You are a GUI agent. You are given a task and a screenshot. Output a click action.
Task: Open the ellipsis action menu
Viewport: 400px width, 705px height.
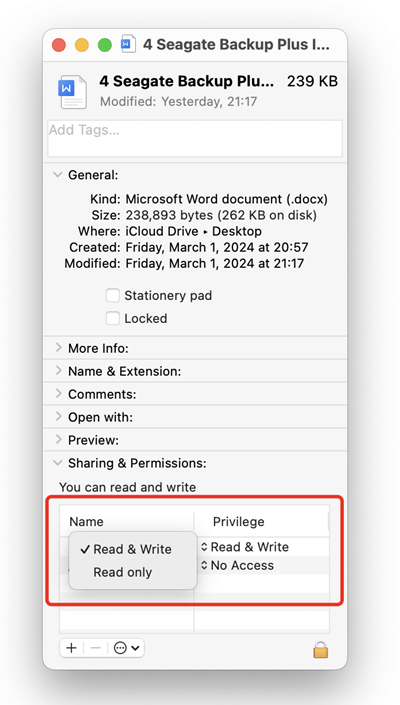126,648
